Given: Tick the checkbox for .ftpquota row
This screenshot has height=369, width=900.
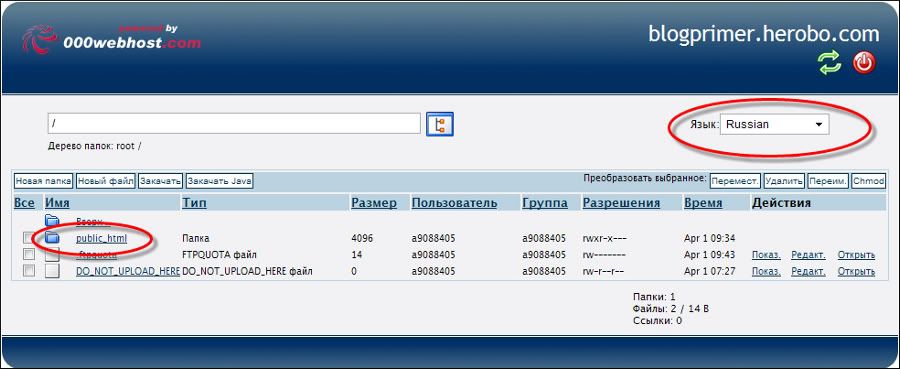Looking at the screenshot, I should [x=28, y=254].
